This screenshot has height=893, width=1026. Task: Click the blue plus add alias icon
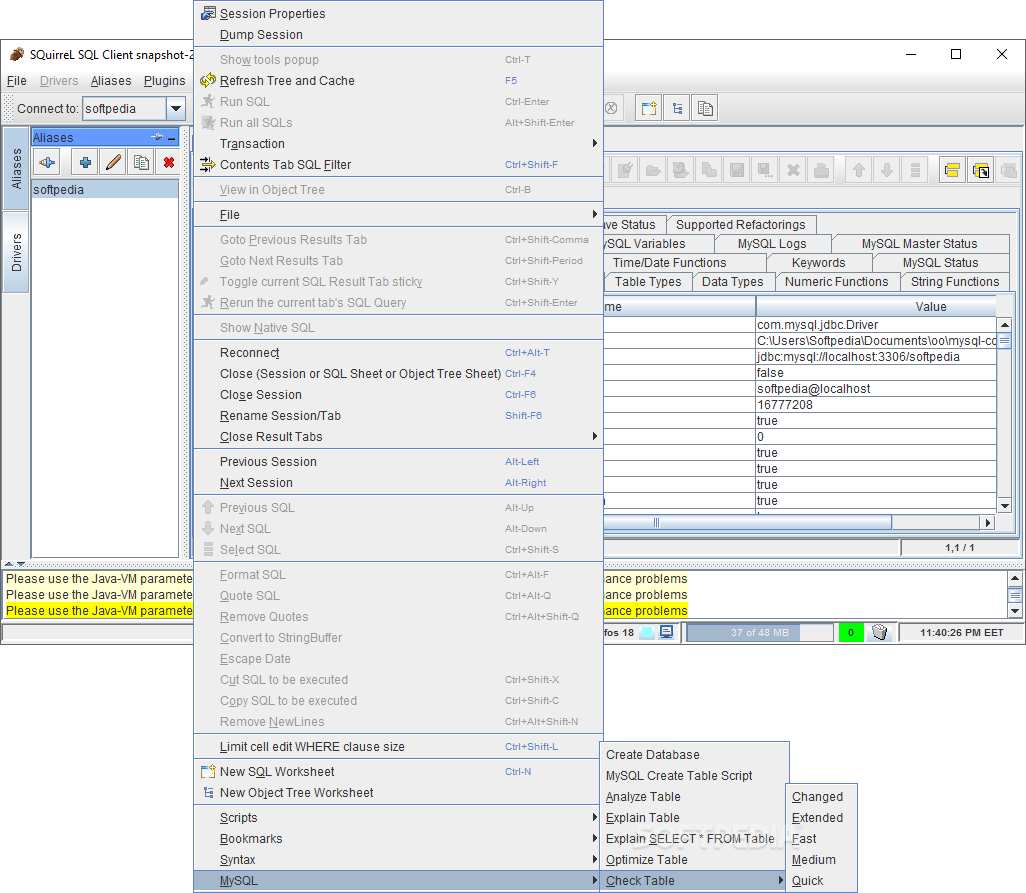(x=85, y=162)
